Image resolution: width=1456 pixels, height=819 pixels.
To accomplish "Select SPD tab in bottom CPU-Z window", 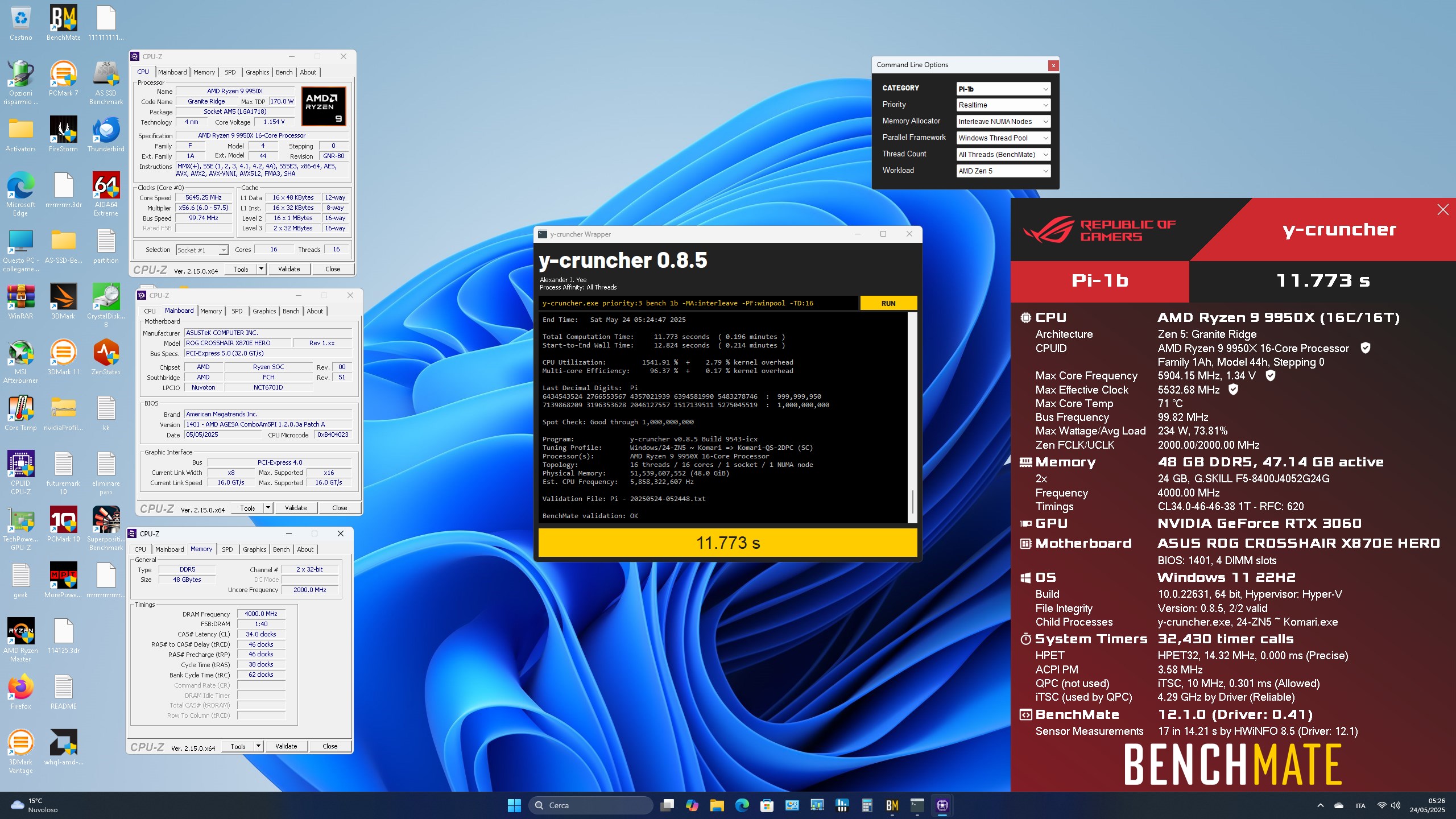I will [x=227, y=549].
